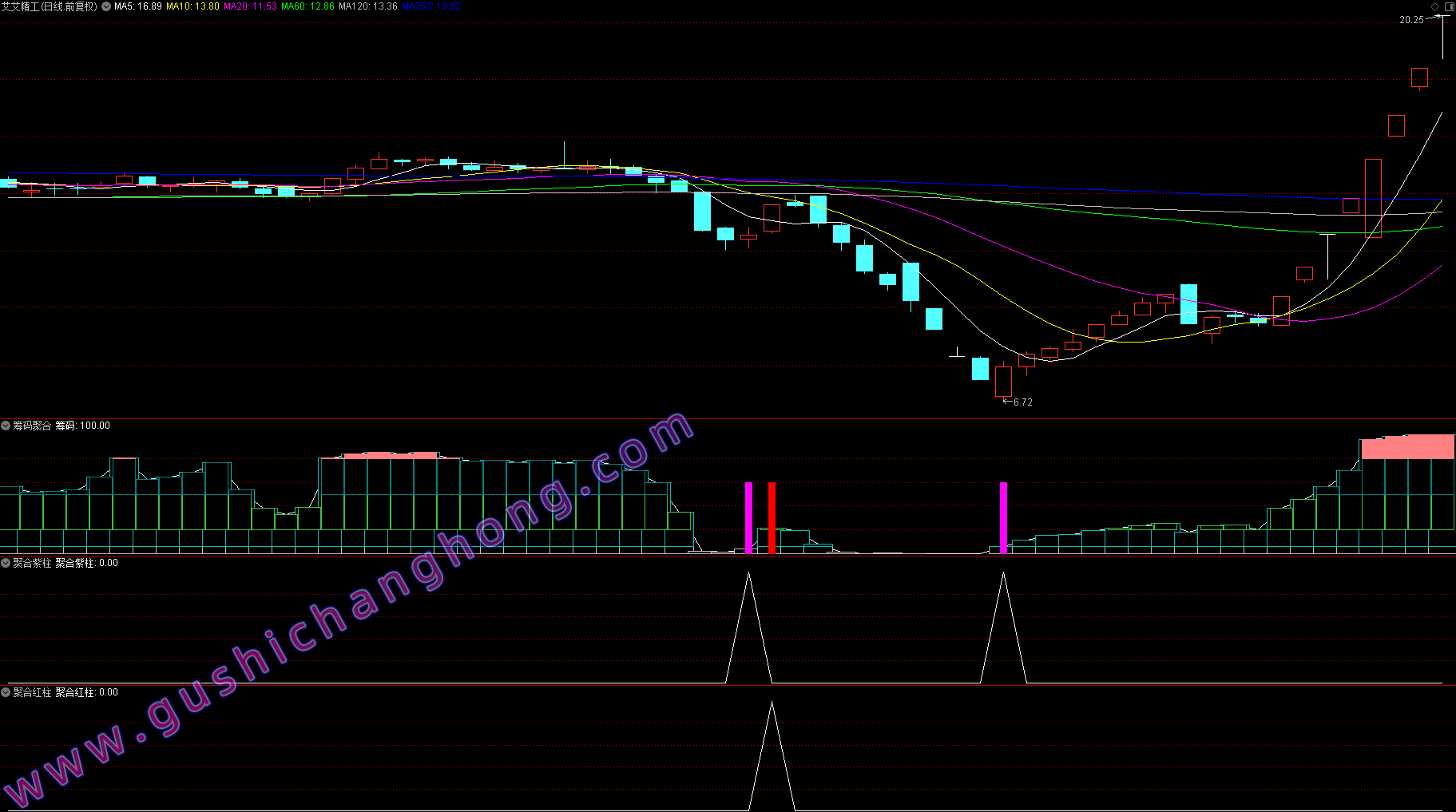Open the 聚合紫柱 indicator dropdown arrow
1456x812 pixels.
pyautogui.click(x=6, y=563)
